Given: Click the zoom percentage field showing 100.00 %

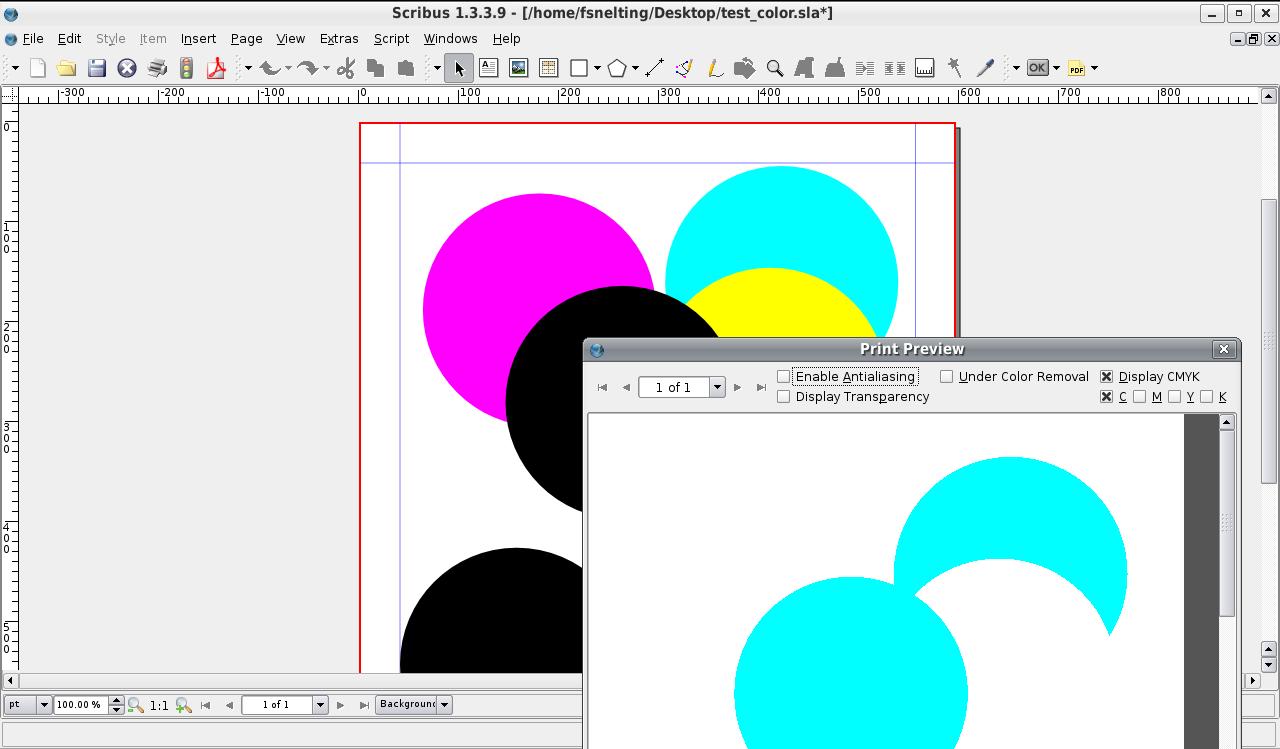Looking at the screenshot, I should click(81, 705).
